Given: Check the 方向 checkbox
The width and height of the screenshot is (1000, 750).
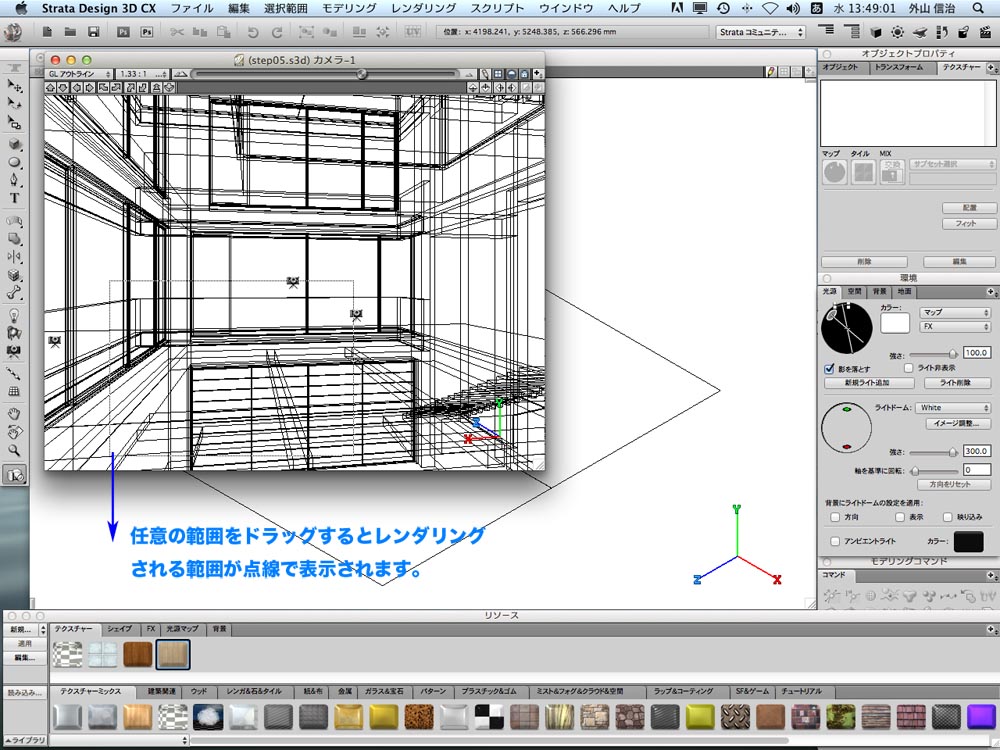Looking at the screenshot, I should pyautogui.click(x=835, y=517).
